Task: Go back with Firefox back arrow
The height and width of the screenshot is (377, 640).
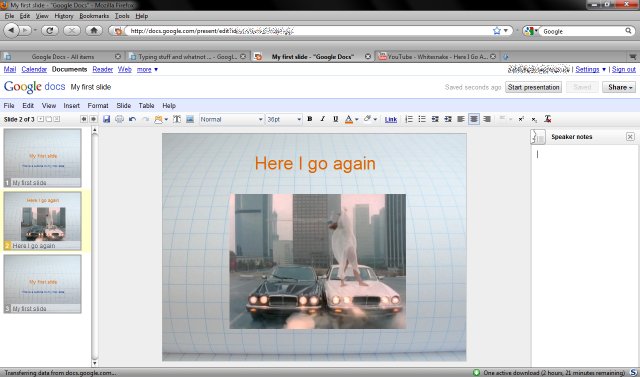Action: click(x=11, y=31)
